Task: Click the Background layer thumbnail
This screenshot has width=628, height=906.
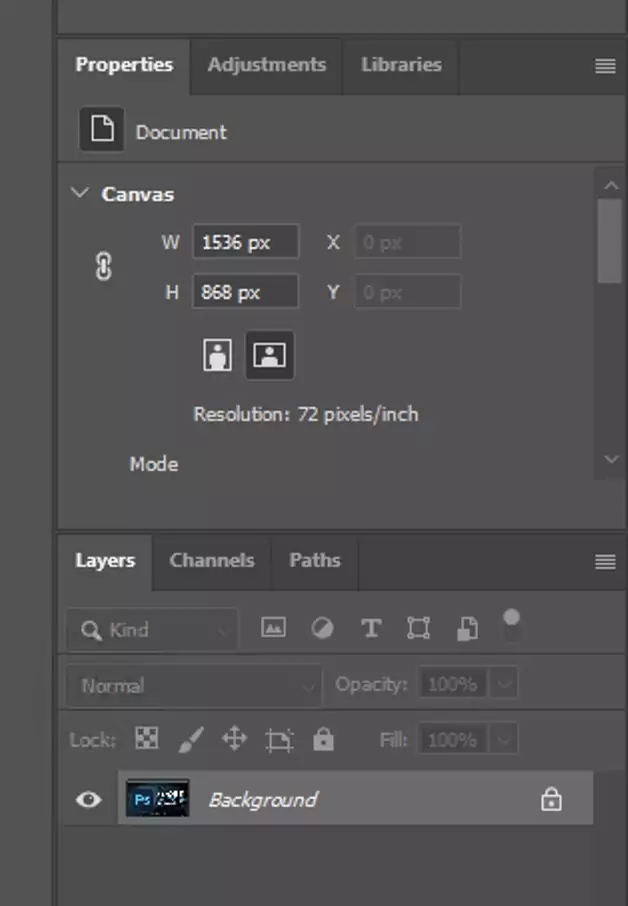Action: [158, 799]
